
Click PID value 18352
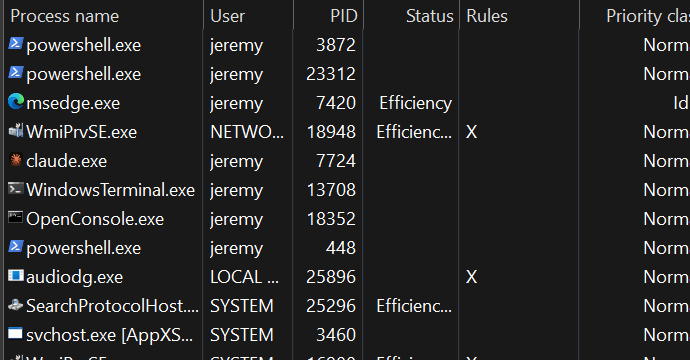pyautogui.click(x=331, y=219)
